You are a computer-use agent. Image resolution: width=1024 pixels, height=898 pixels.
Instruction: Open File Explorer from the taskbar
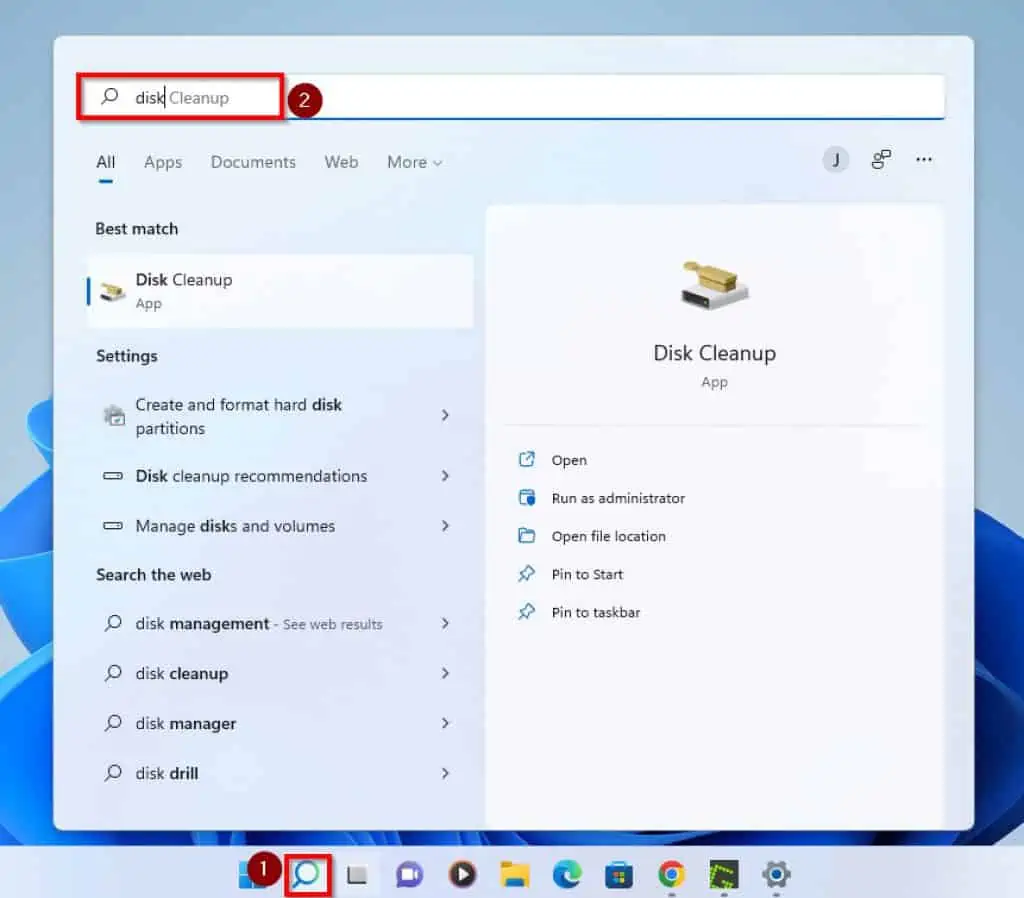(515, 874)
